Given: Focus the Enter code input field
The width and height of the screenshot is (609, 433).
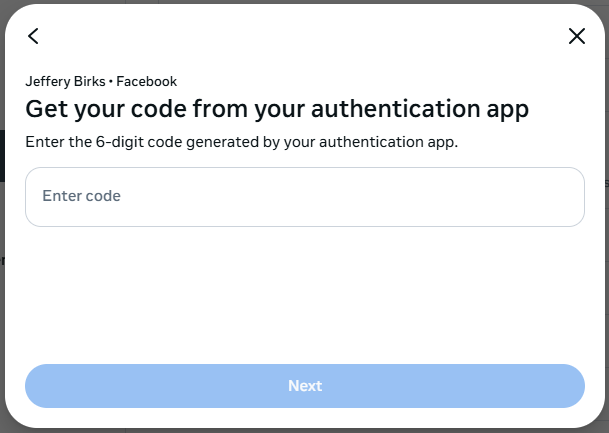Looking at the screenshot, I should point(304,196).
